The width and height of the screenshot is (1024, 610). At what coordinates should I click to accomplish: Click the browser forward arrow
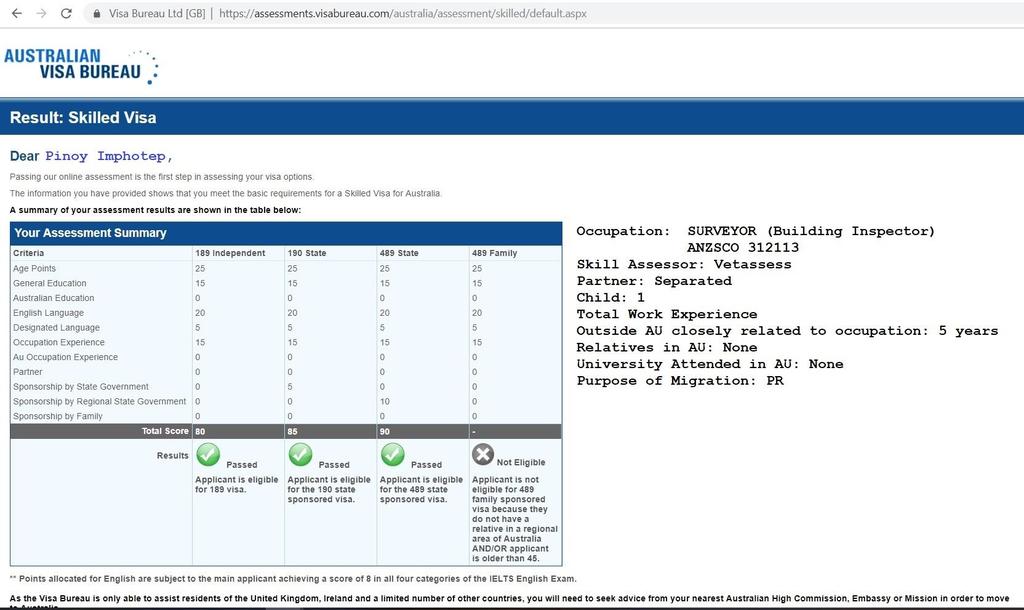click(x=41, y=14)
